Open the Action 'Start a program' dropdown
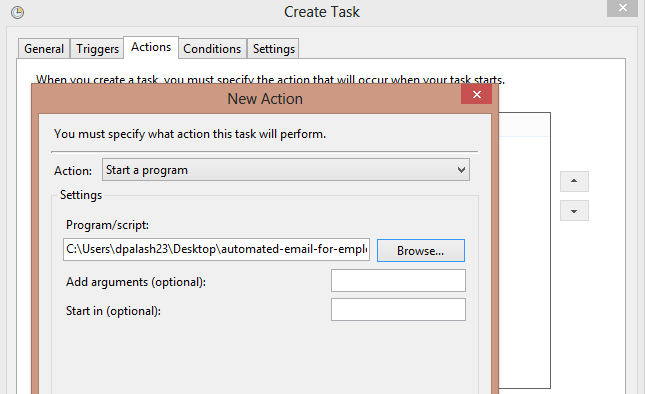 coord(286,170)
